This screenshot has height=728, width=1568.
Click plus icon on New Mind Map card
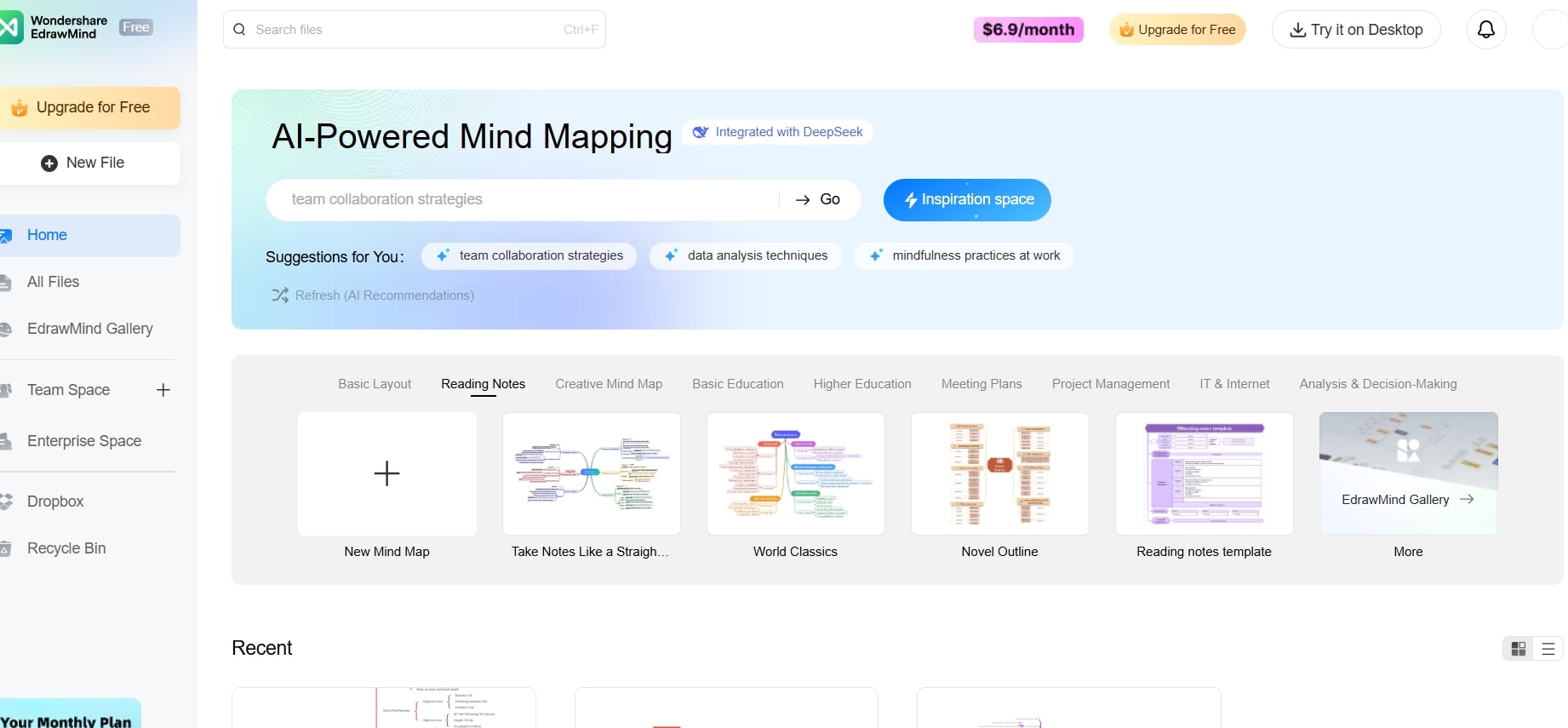(x=386, y=473)
